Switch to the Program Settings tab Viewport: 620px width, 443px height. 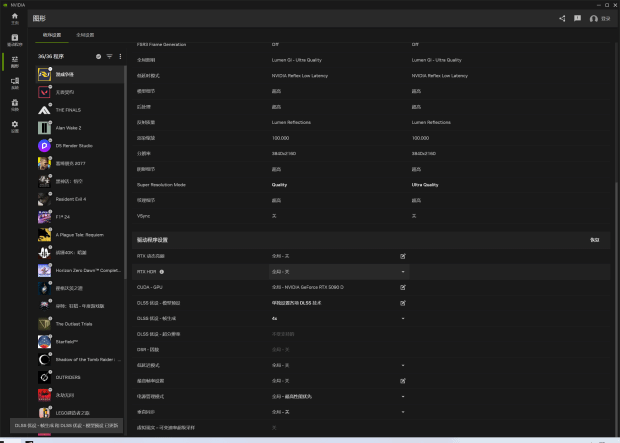point(52,35)
